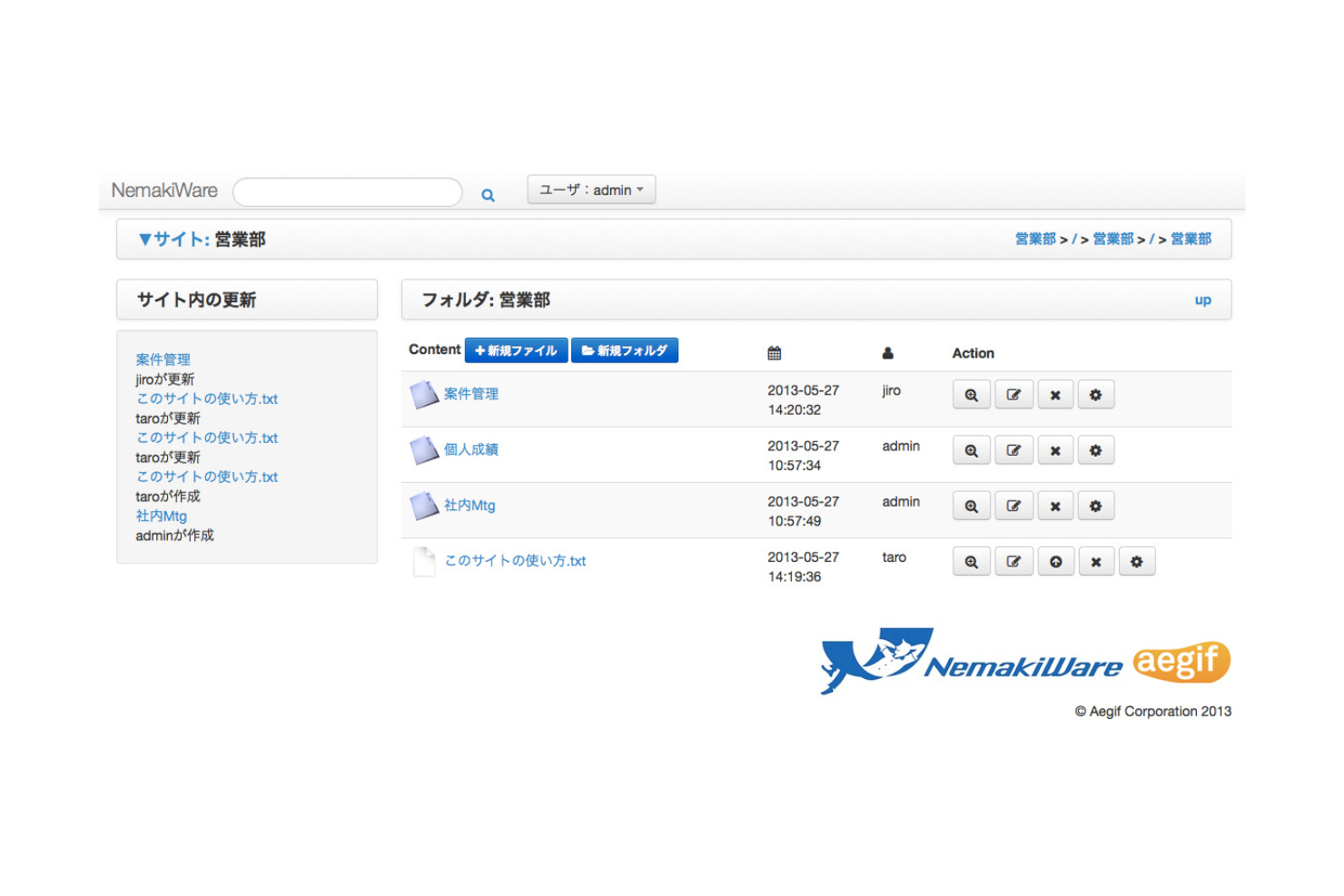Click the 個人成績 folder icon thumbnail
The width and height of the screenshot is (1344, 896).
click(424, 450)
